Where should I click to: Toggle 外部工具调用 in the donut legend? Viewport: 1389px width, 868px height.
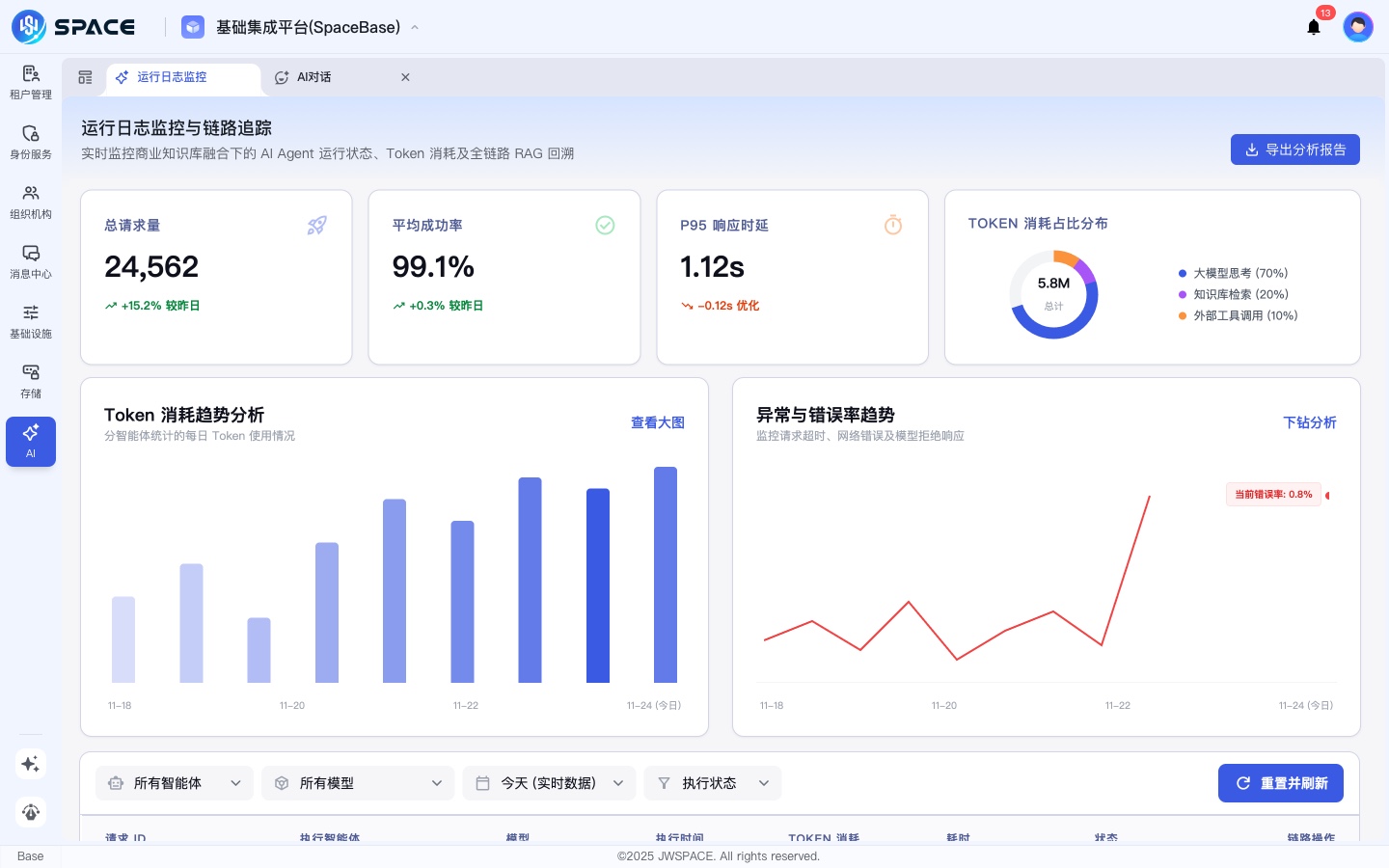(x=1246, y=315)
